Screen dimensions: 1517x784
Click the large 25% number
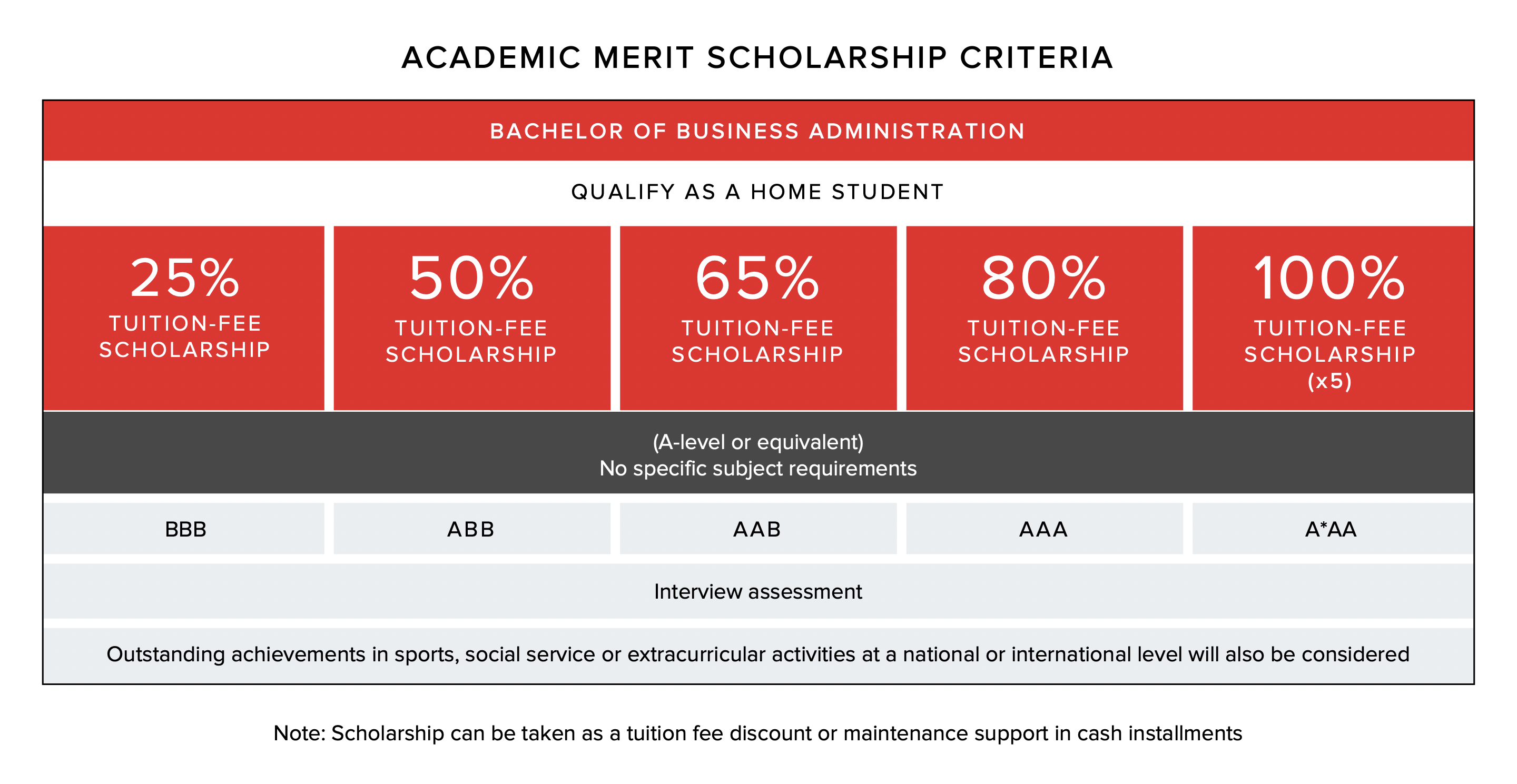(x=184, y=278)
